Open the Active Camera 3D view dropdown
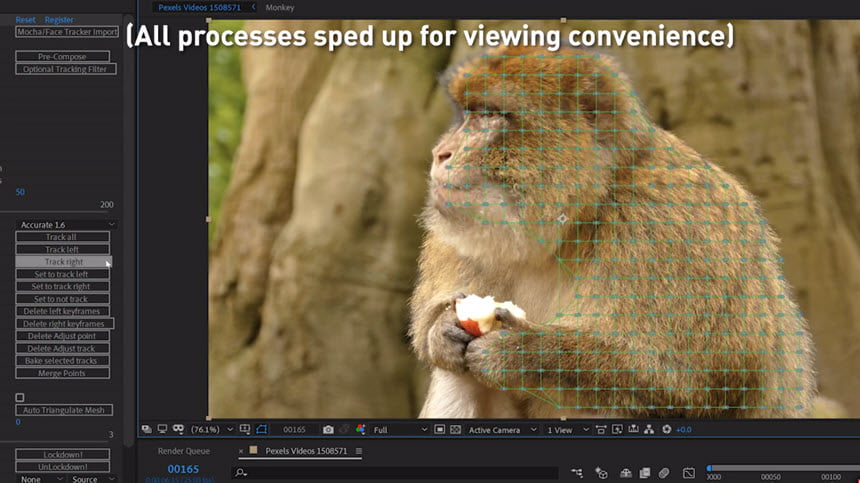The height and width of the screenshot is (483, 860). (x=502, y=430)
